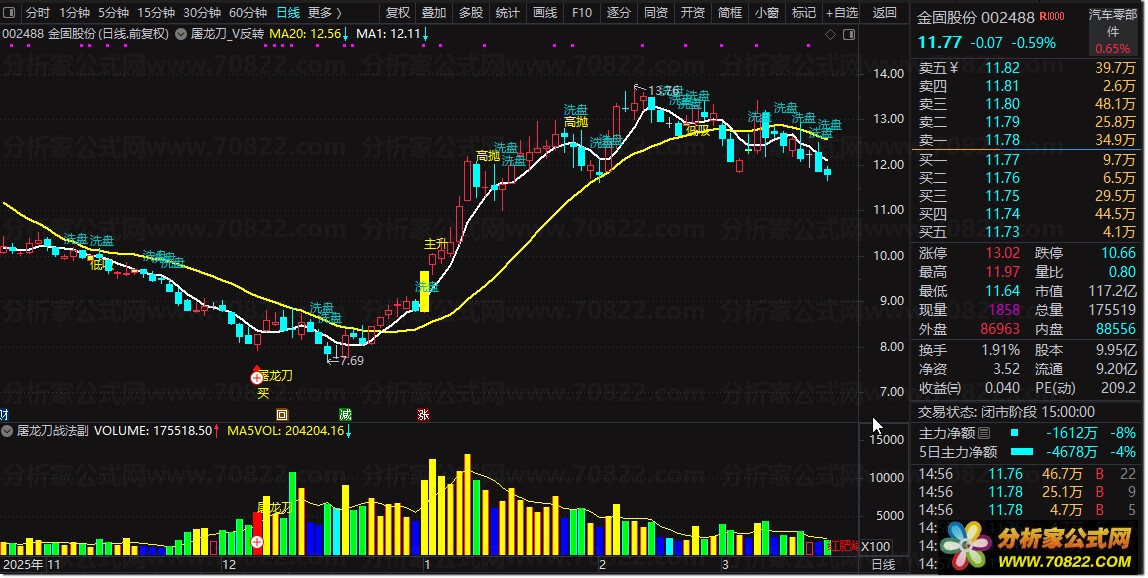Viewport: 1148px width, 578px height.
Task: Click the 屠龙刀_V反转 indicator name
Action: click(x=227, y=34)
